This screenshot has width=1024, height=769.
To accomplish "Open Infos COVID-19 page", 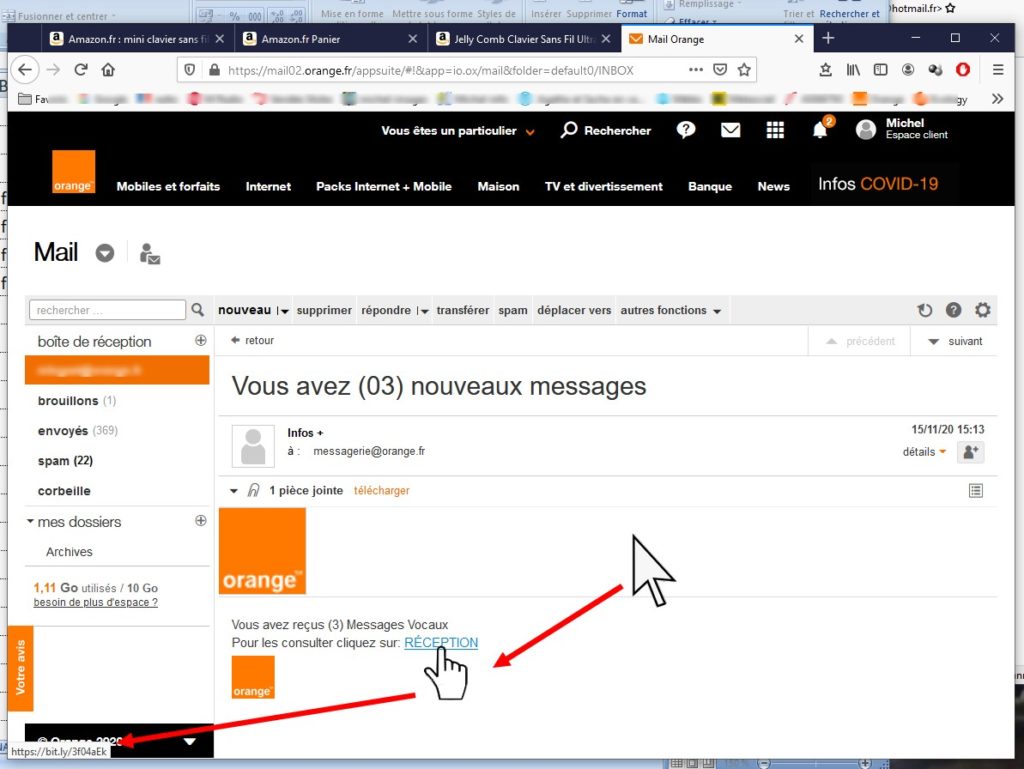I will (x=878, y=184).
